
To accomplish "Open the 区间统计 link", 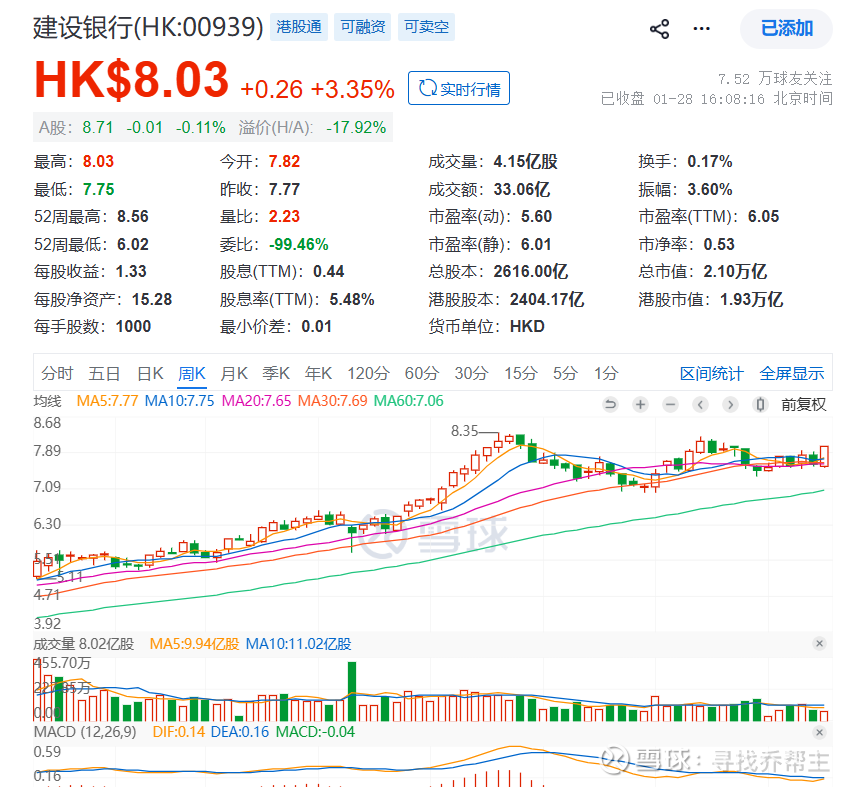I will tap(712, 374).
